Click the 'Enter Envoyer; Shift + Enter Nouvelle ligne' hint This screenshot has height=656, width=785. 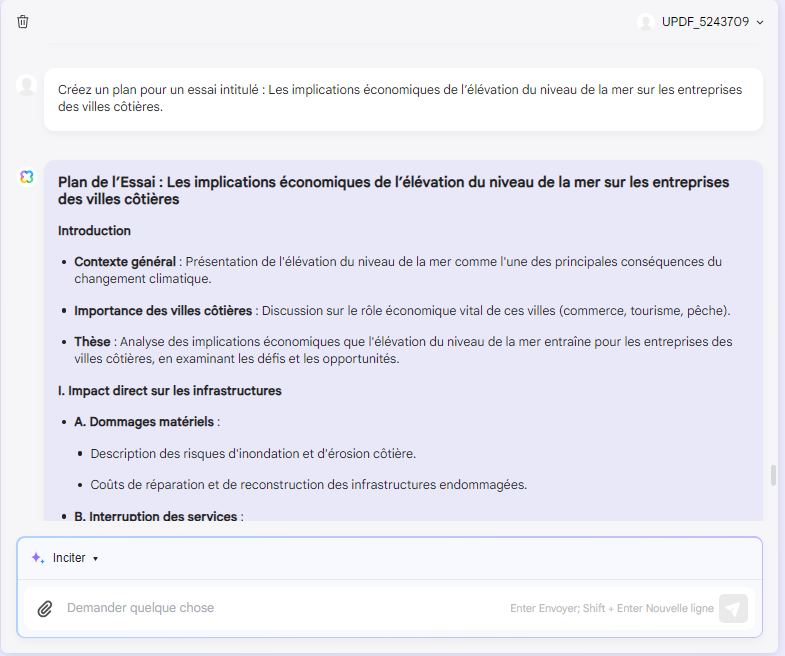click(612, 608)
